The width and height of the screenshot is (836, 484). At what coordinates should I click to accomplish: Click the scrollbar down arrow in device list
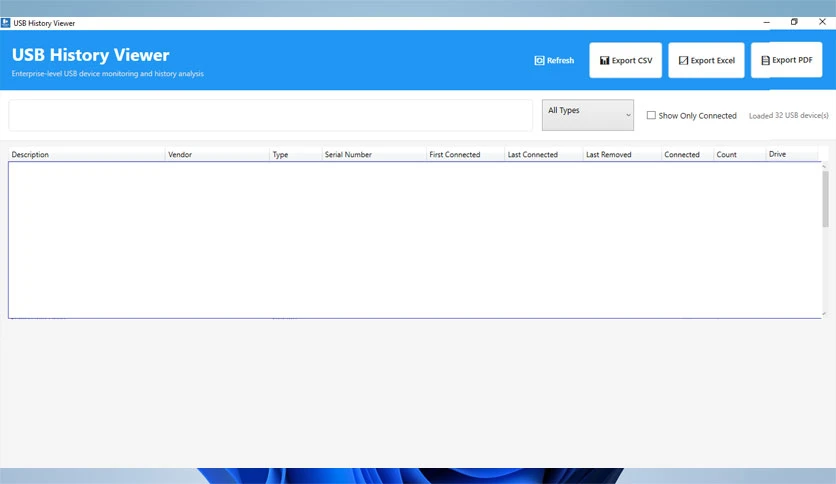[824, 313]
